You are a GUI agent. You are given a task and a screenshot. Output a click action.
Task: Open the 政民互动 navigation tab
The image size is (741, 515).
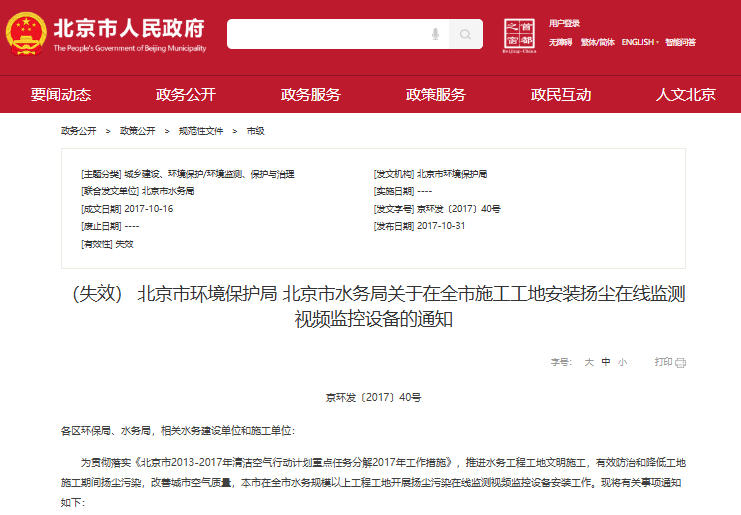coord(560,94)
